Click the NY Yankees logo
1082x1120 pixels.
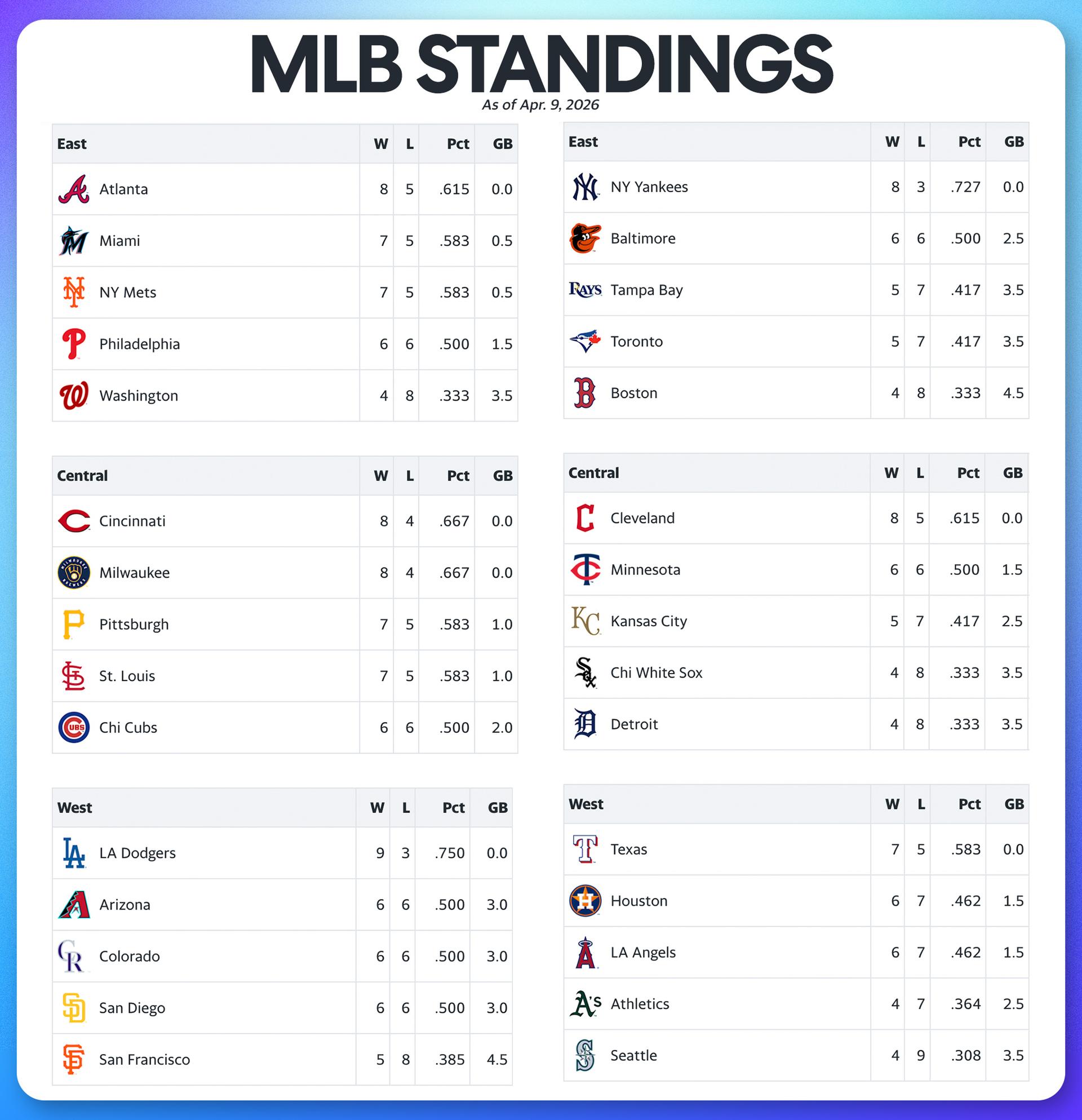[585, 187]
